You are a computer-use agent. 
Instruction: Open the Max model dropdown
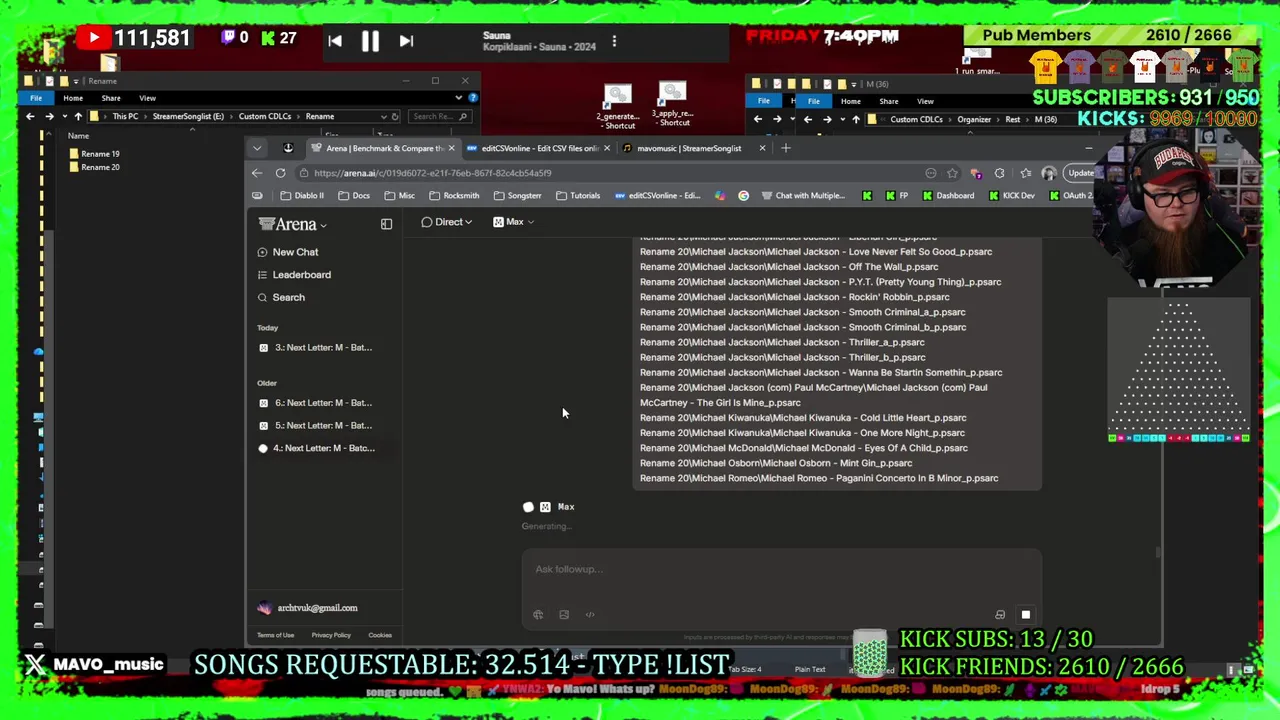(514, 222)
